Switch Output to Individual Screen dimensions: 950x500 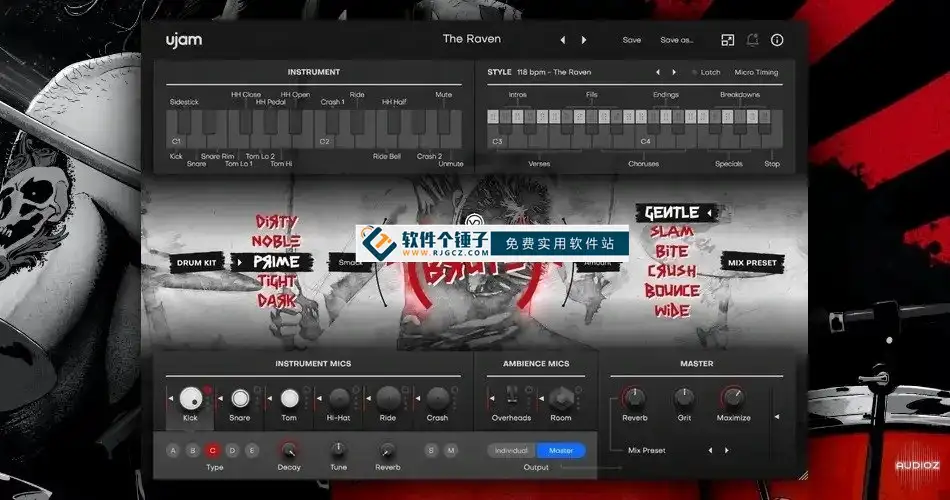511,450
